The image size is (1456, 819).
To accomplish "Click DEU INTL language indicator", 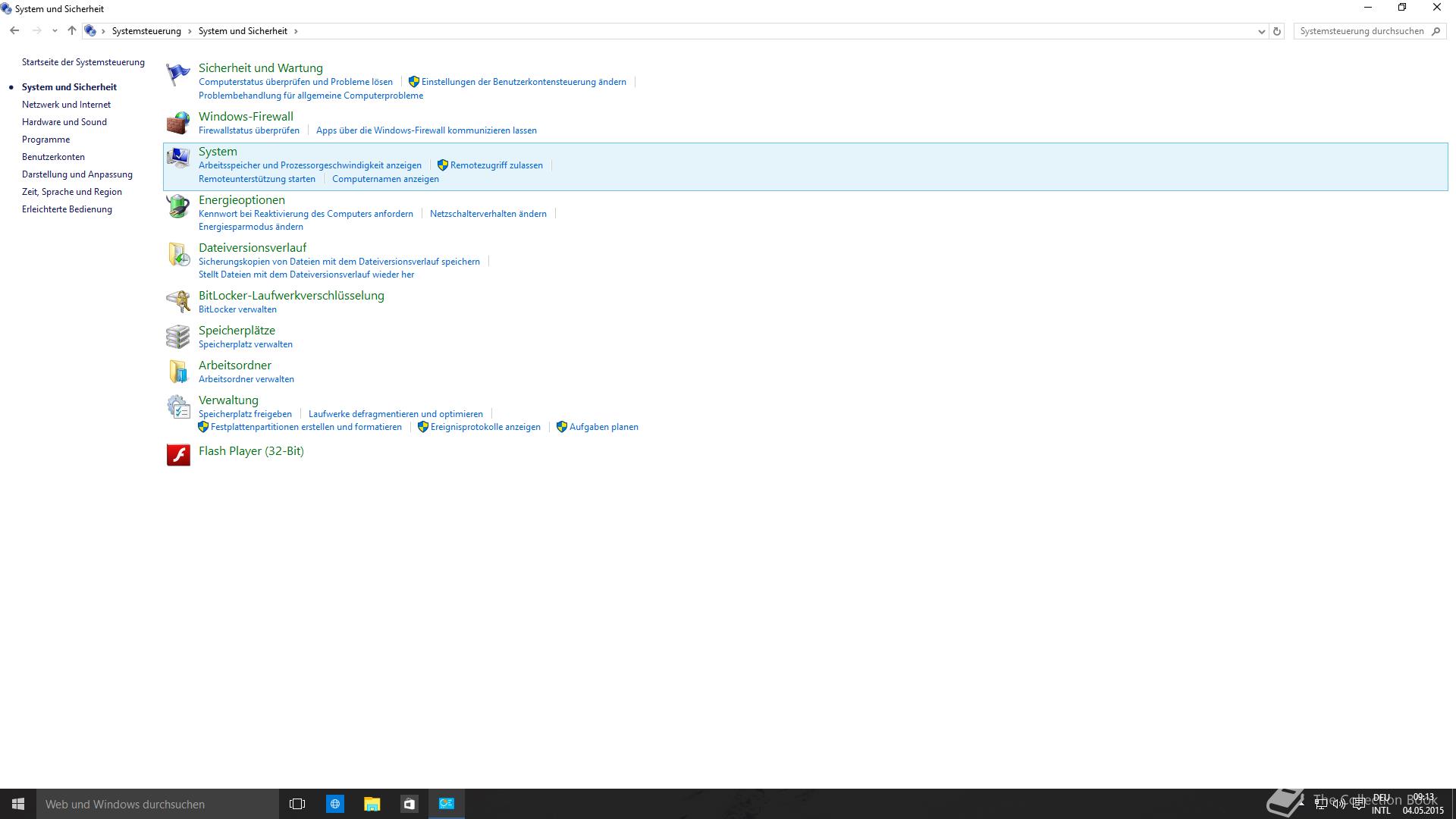I will point(1381,804).
